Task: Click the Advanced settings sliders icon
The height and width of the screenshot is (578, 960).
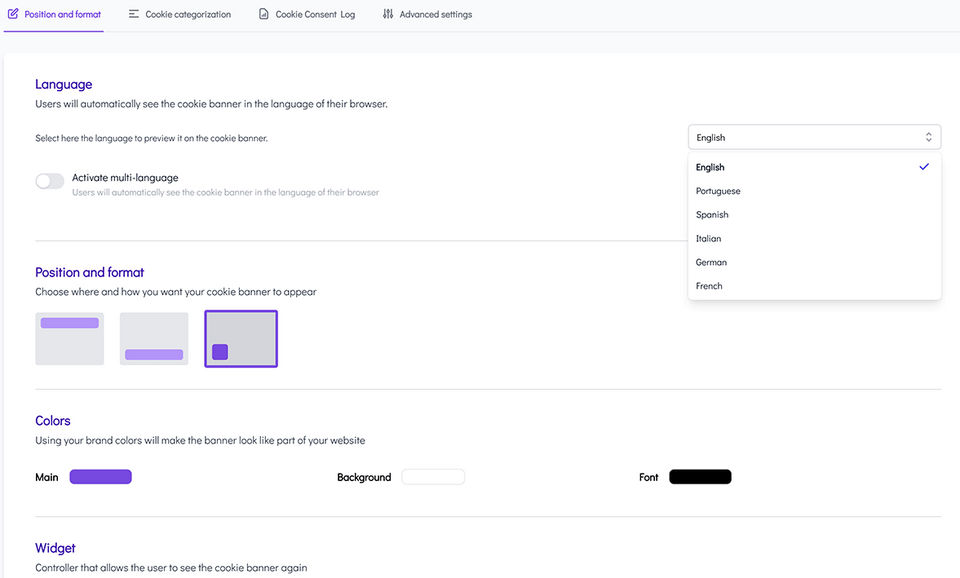Action: coord(388,14)
